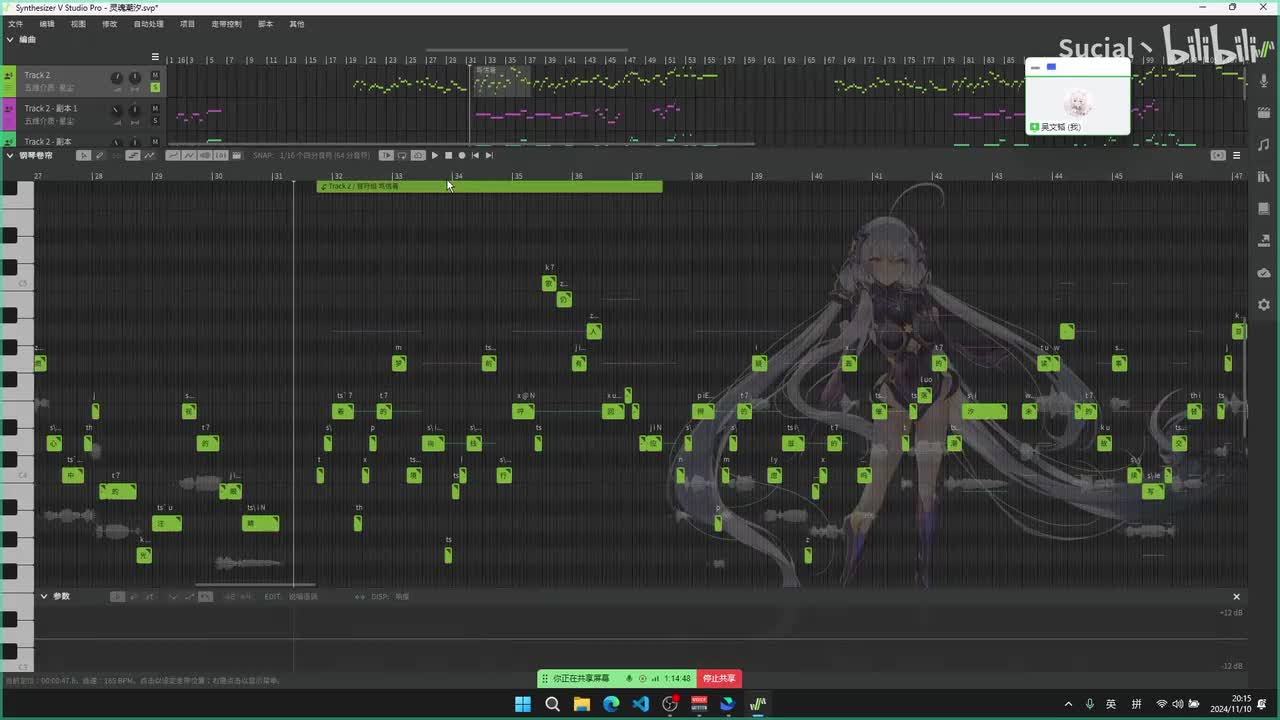
Task: Click the record button in transport
Action: point(462,155)
